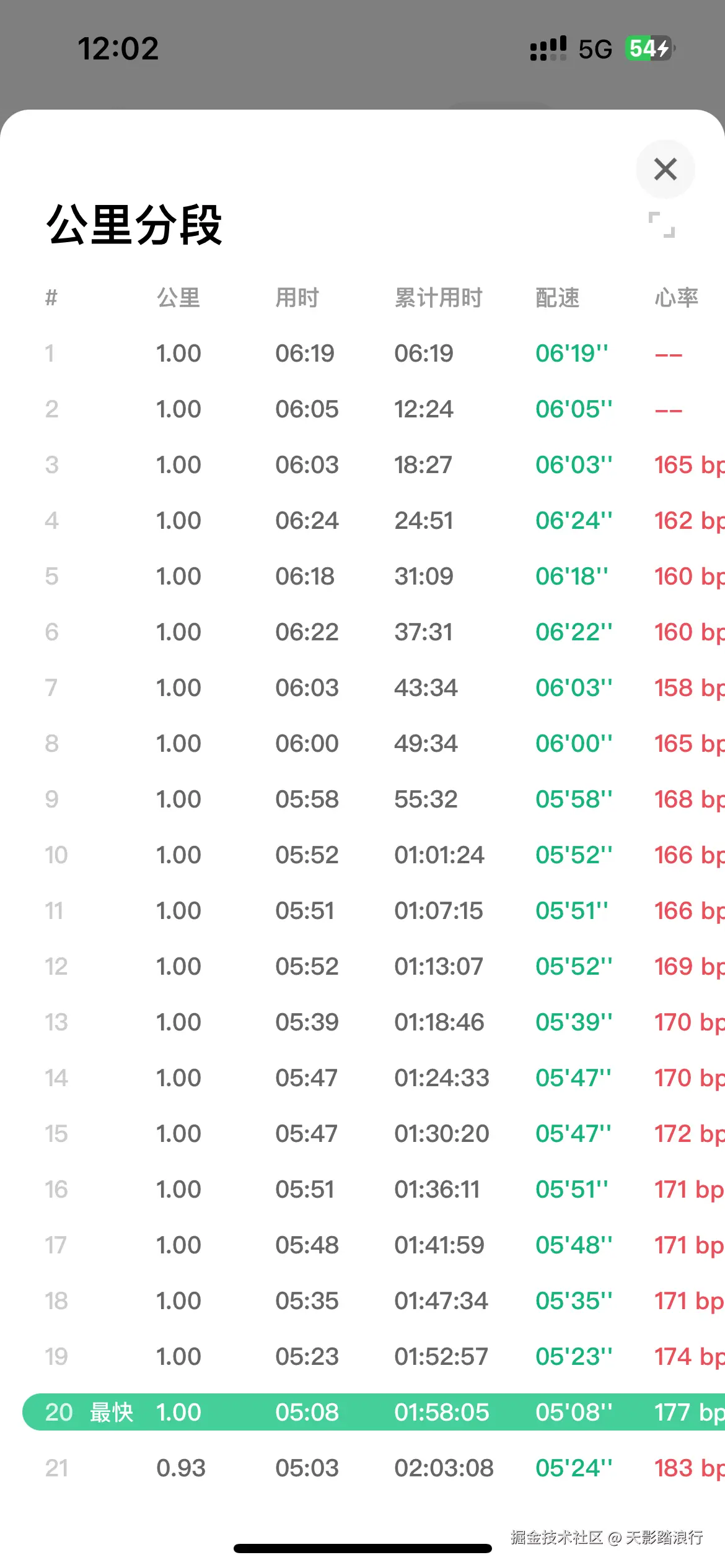Tap the 12:02 status bar clock
This screenshot has height=1568, width=725.
[118, 49]
